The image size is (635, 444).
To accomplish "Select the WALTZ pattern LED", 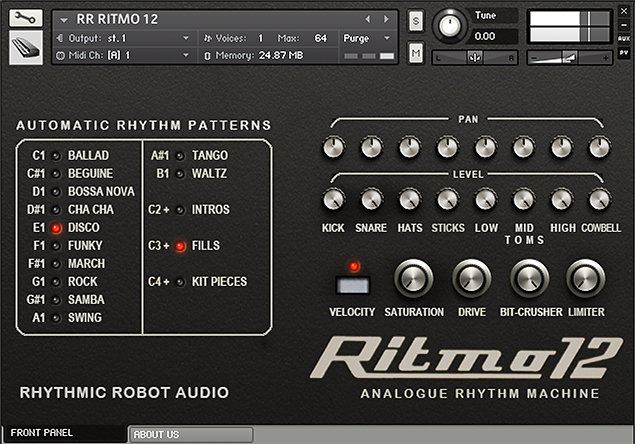I will click(x=180, y=174).
